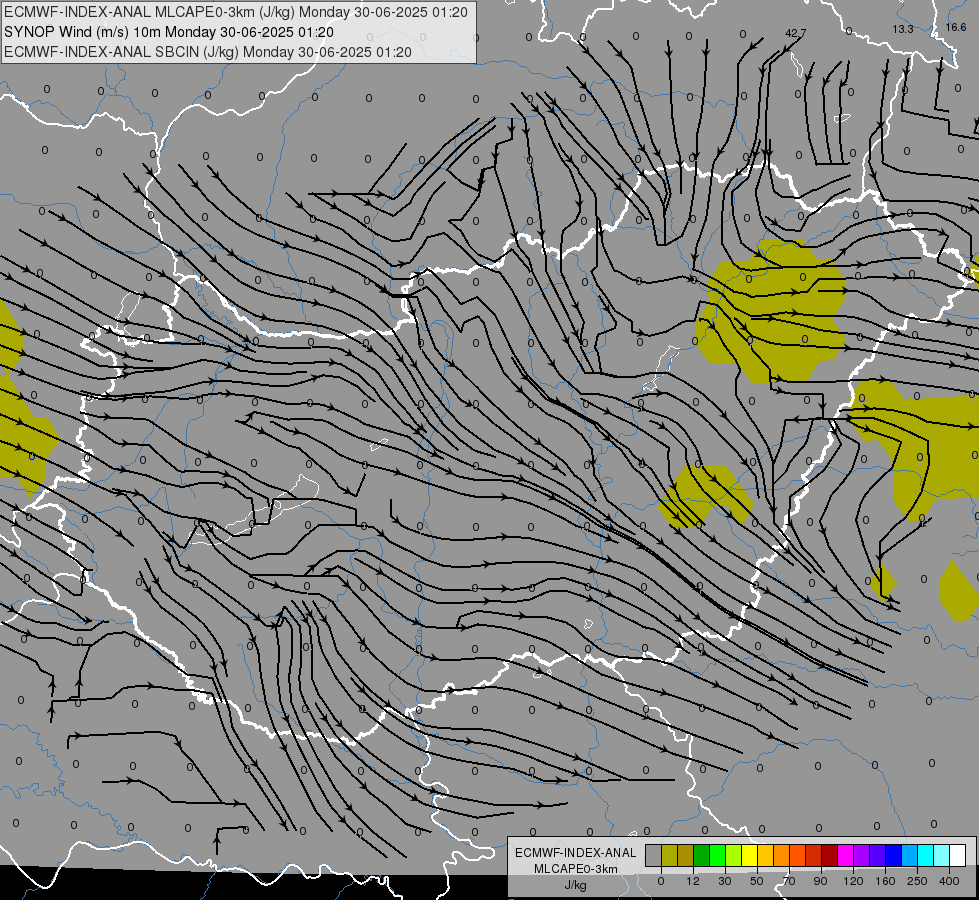Click the dark red legend swatch
Viewport: 979px width, 900px height.
pos(829,855)
